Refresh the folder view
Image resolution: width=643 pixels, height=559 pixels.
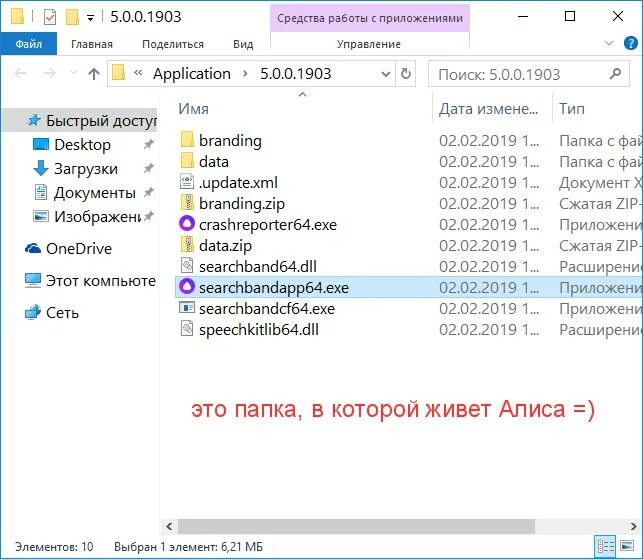pos(406,74)
